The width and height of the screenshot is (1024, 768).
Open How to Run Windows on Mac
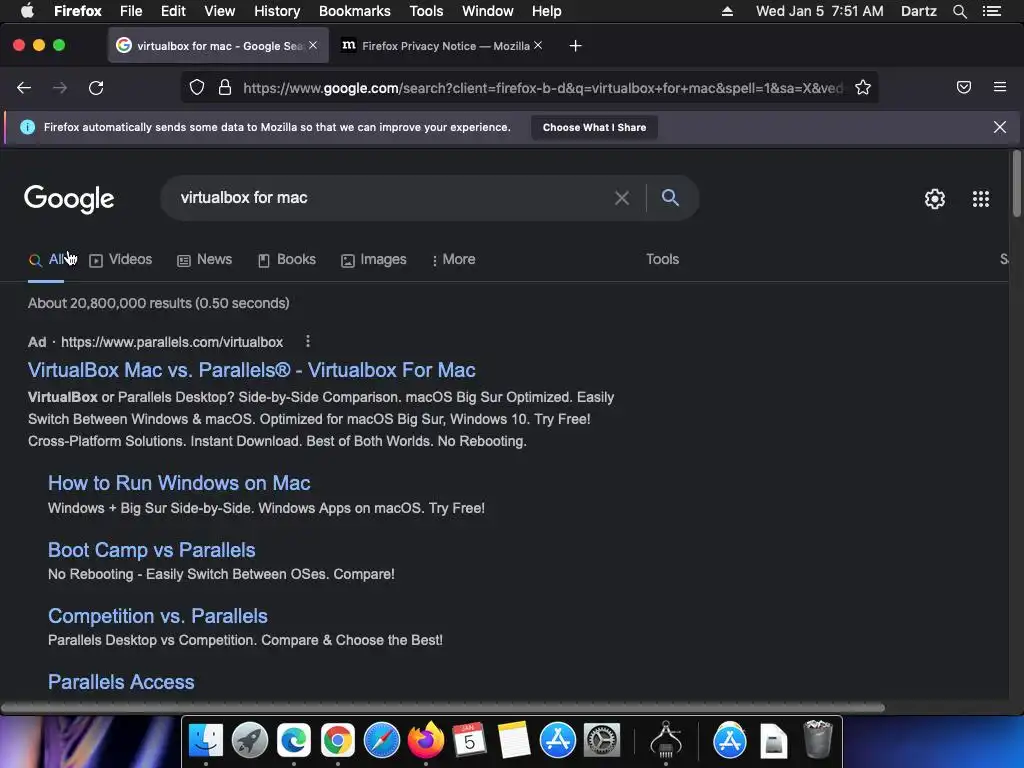coord(179,483)
